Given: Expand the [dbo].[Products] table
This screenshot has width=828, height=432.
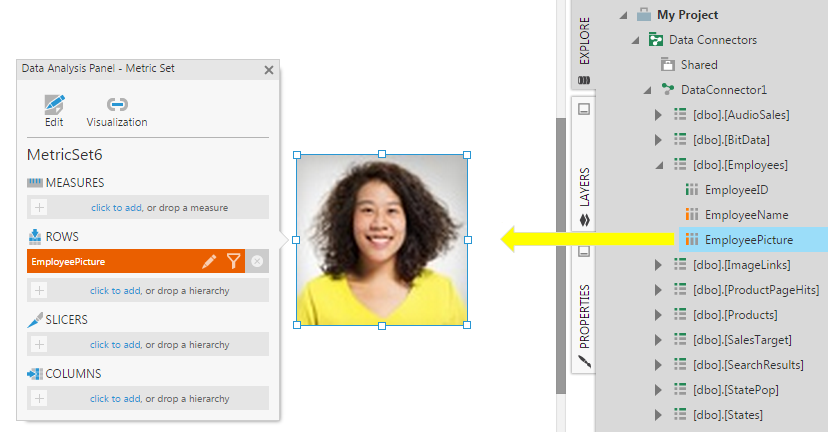Looking at the screenshot, I should (658, 315).
